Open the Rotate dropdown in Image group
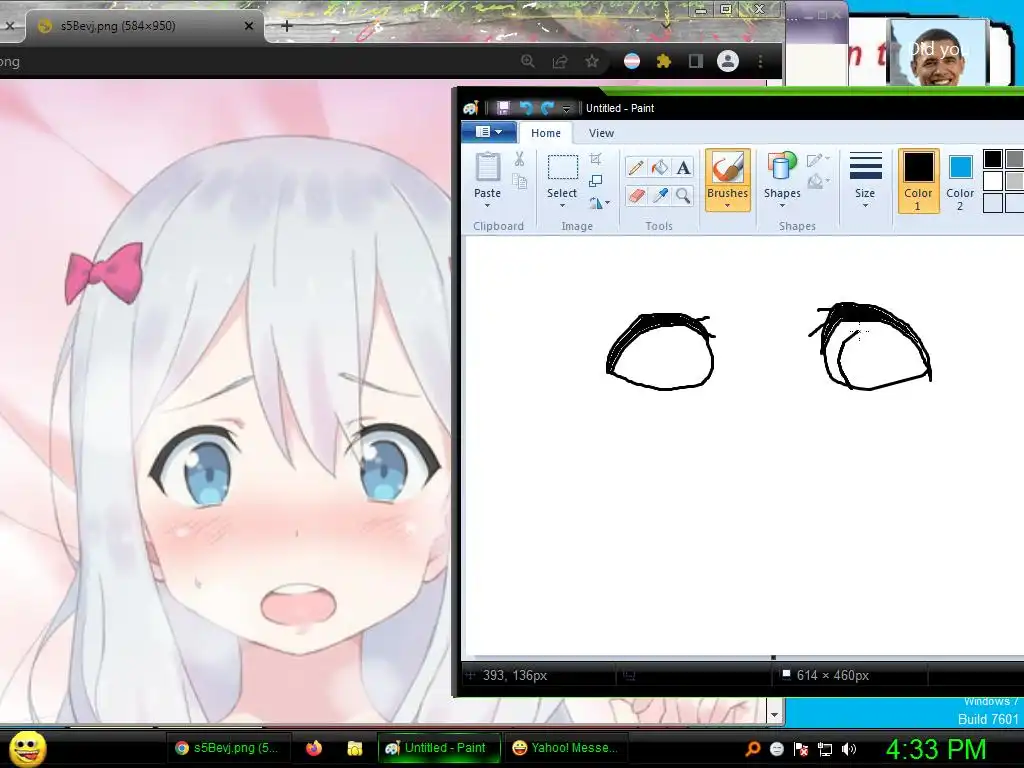The height and width of the screenshot is (768, 1024). click(x=600, y=203)
